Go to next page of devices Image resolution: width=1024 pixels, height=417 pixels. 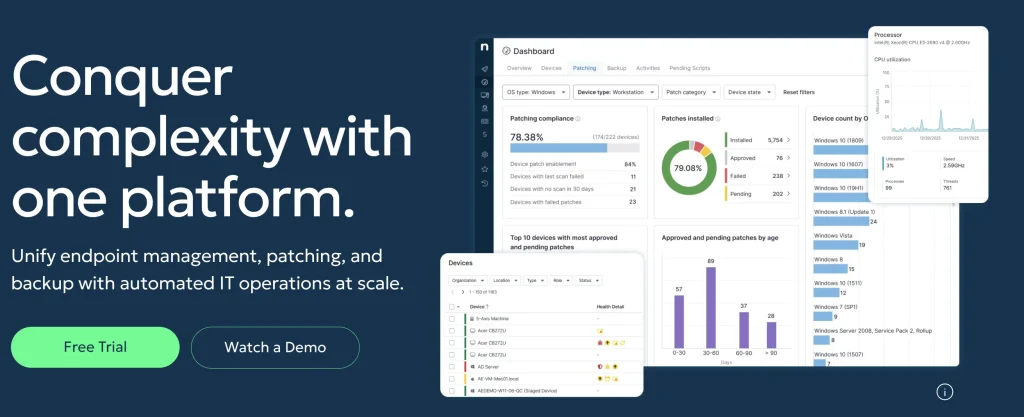pos(463,292)
